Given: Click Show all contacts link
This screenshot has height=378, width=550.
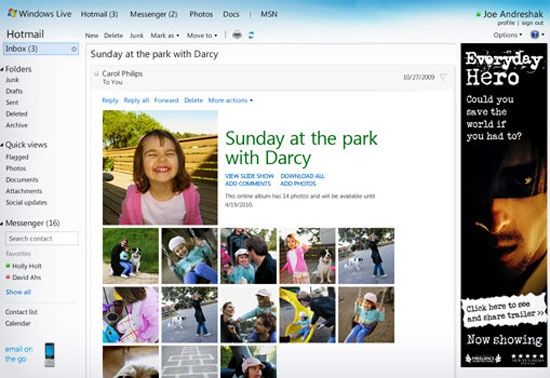Looking at the screenshot, I should click(x=18, y=292).
